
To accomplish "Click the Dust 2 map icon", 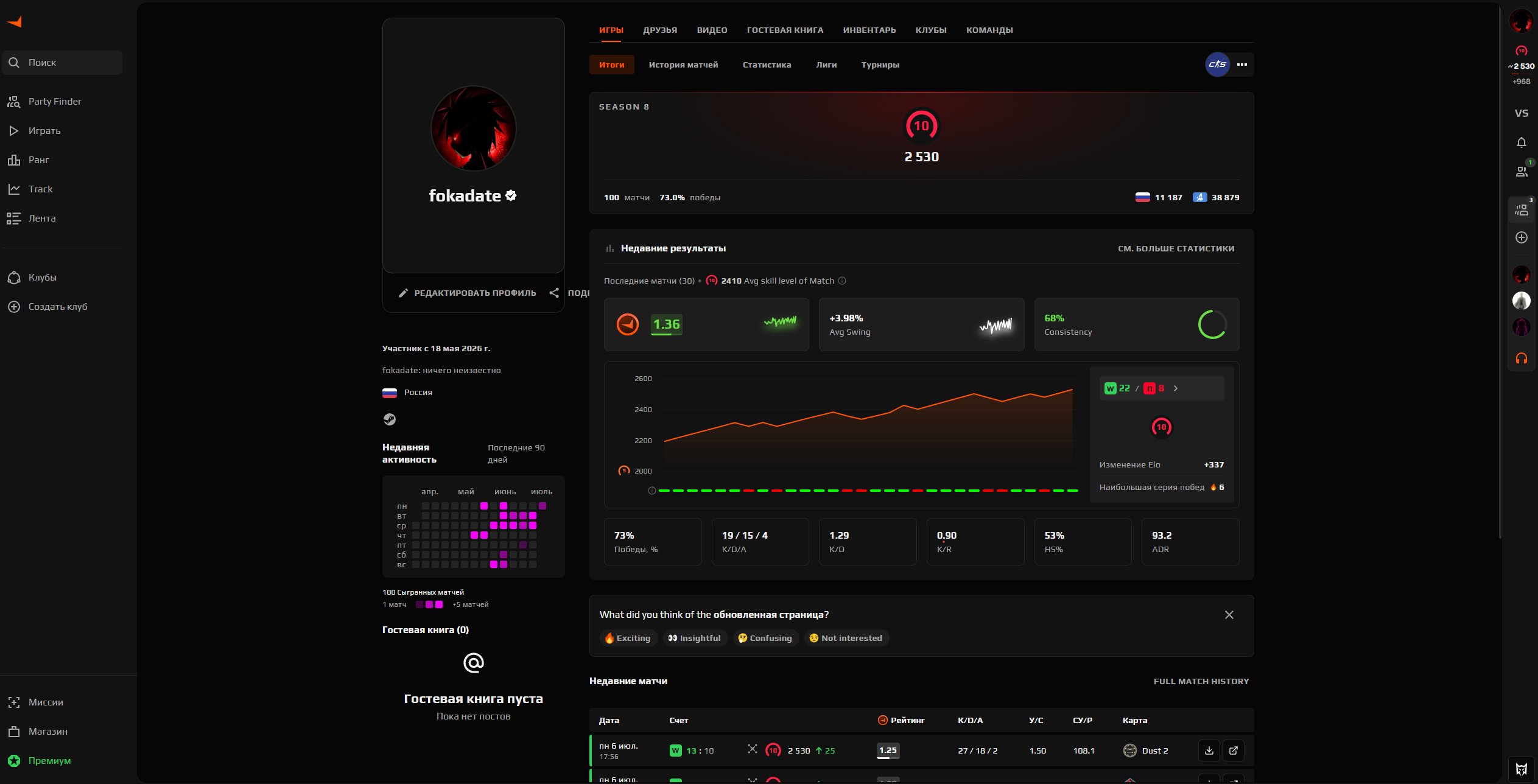I will tap(1129, 751).
